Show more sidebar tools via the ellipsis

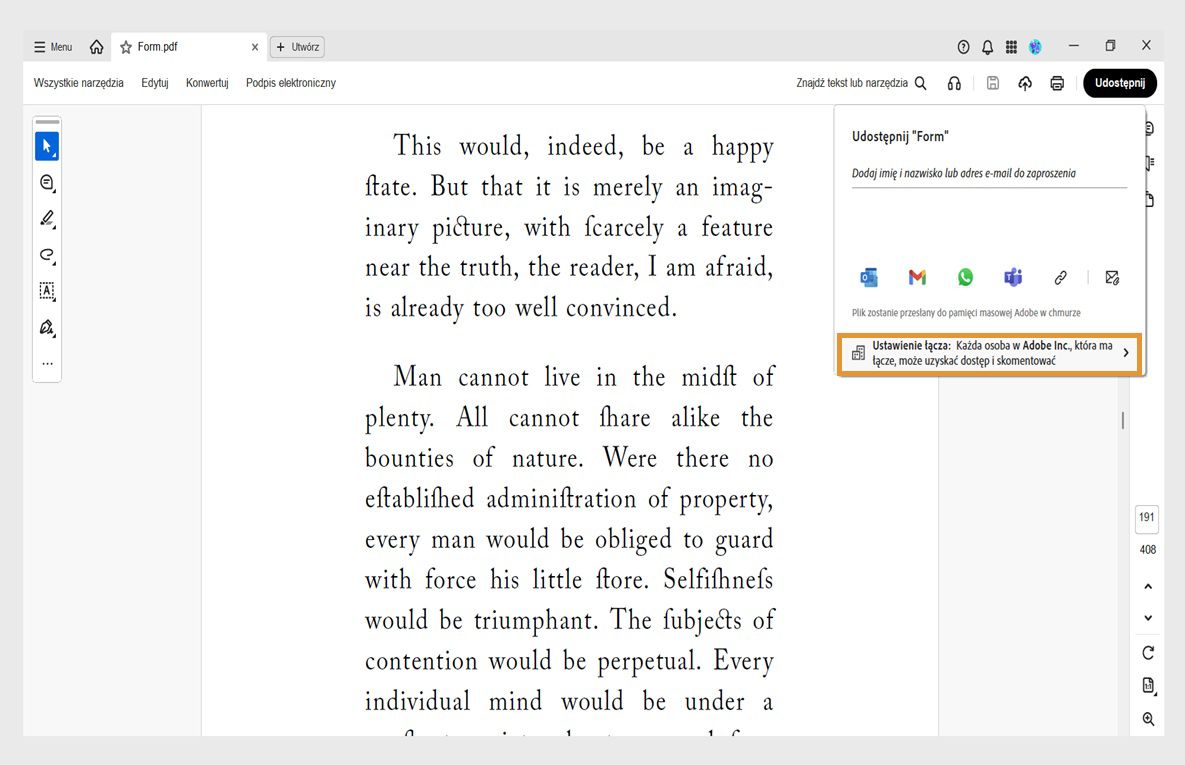click(x=46, y=363)
